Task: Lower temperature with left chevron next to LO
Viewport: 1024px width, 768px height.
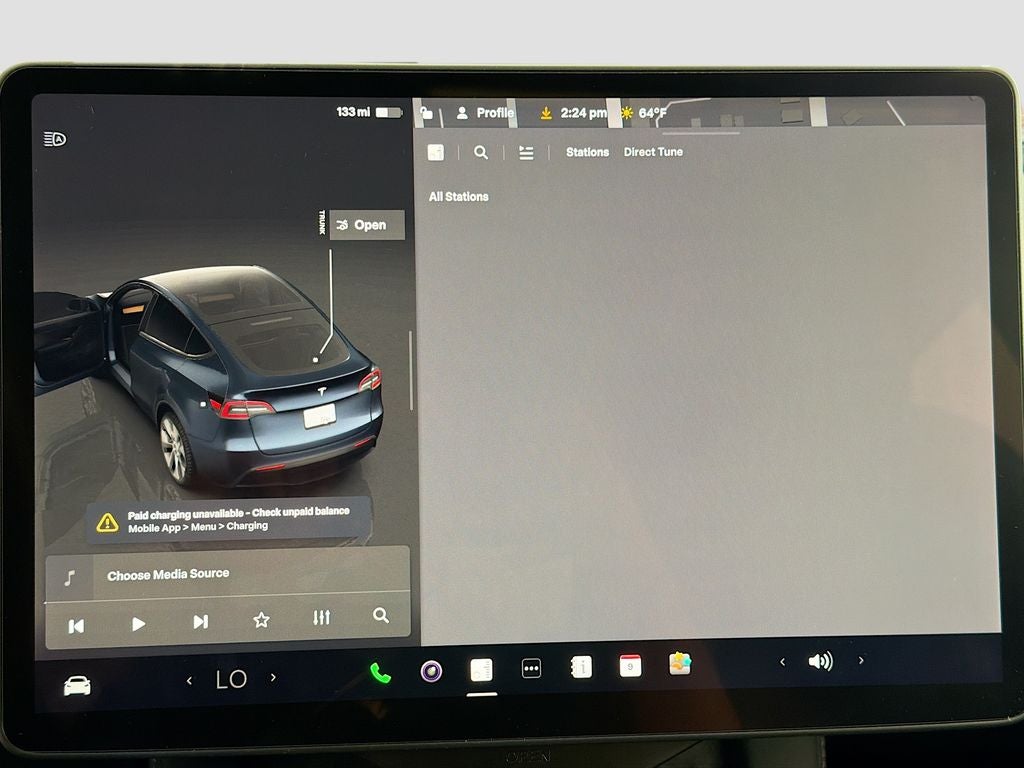Action: pos(191,678)
